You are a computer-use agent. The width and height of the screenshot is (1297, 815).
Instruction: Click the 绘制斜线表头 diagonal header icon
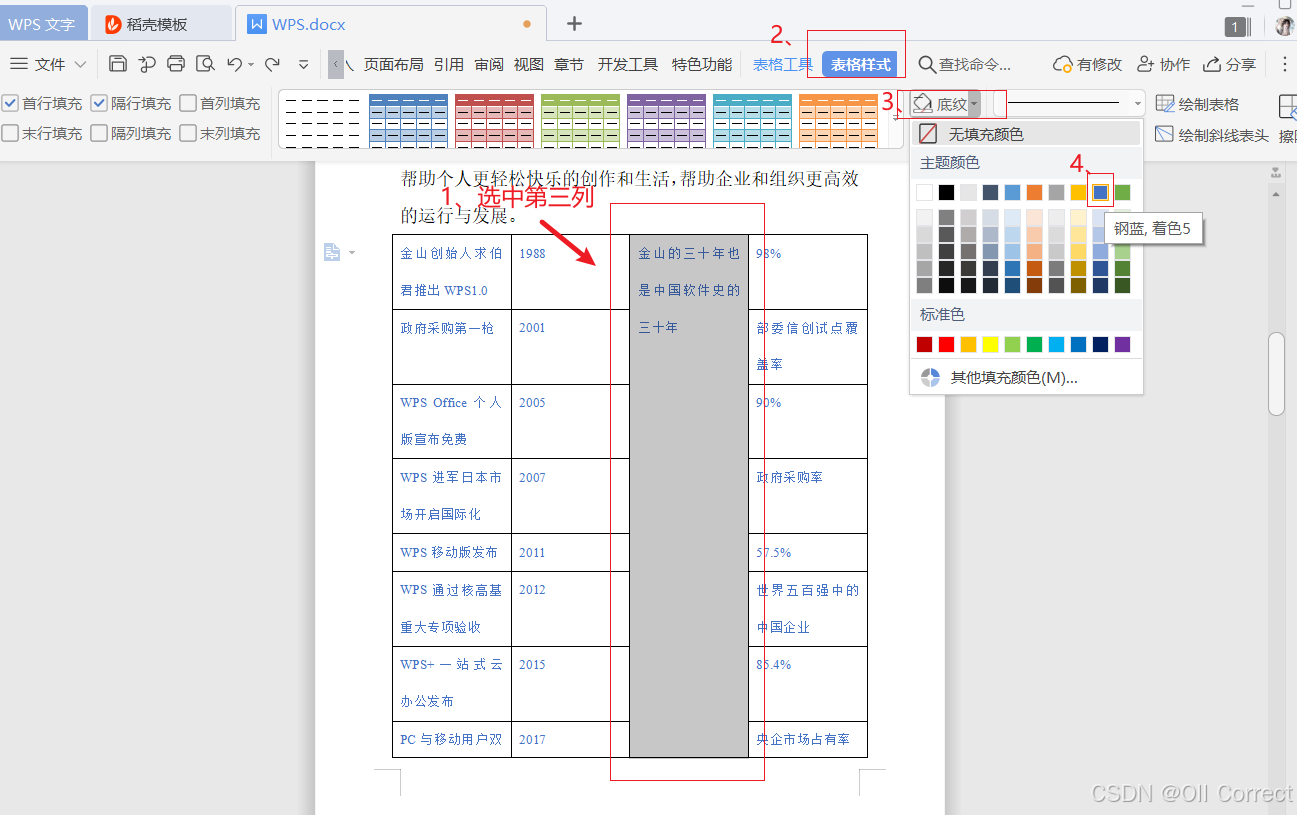click(x=1165, y=134)
